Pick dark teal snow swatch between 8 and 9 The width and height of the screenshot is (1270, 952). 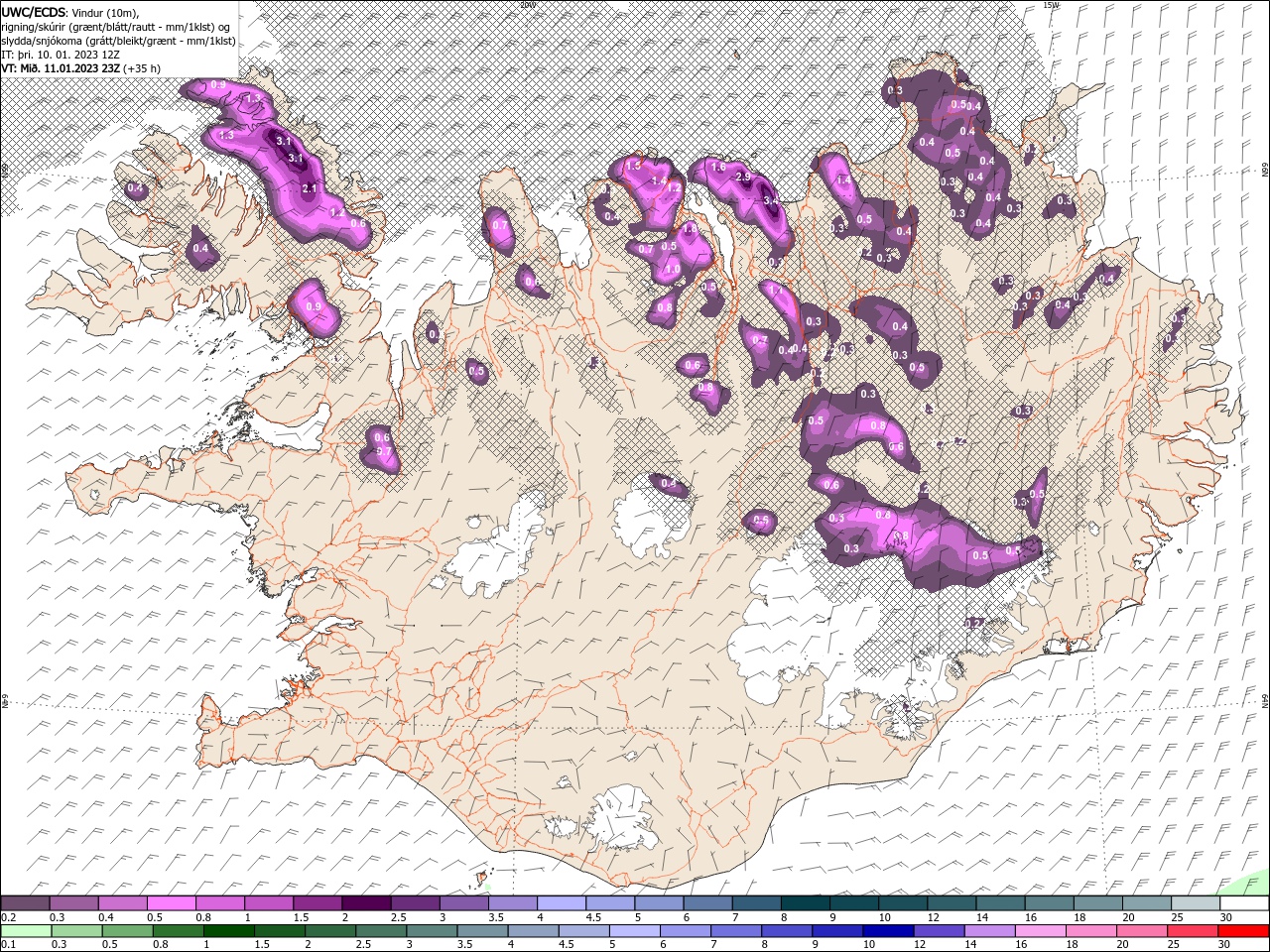[x=806, y=903]
